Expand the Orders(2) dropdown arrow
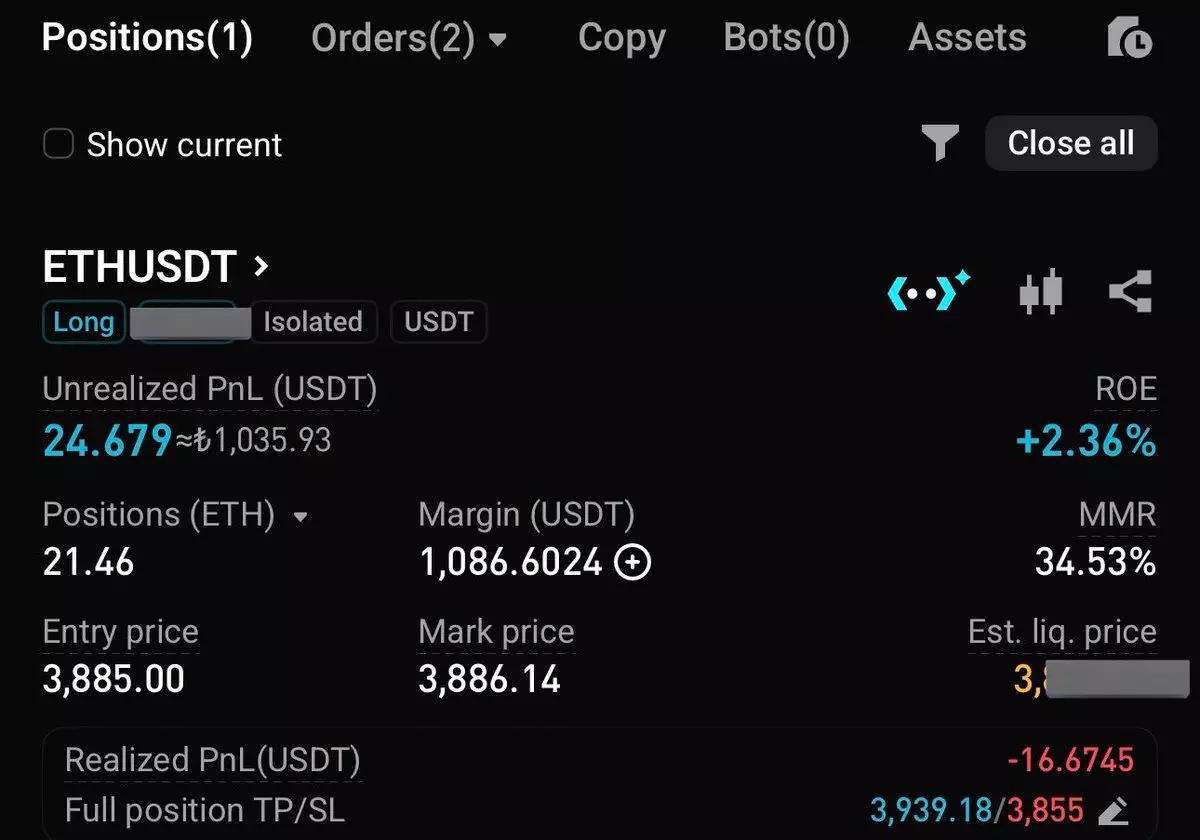 pyautogui.click(x=498, y=41)
